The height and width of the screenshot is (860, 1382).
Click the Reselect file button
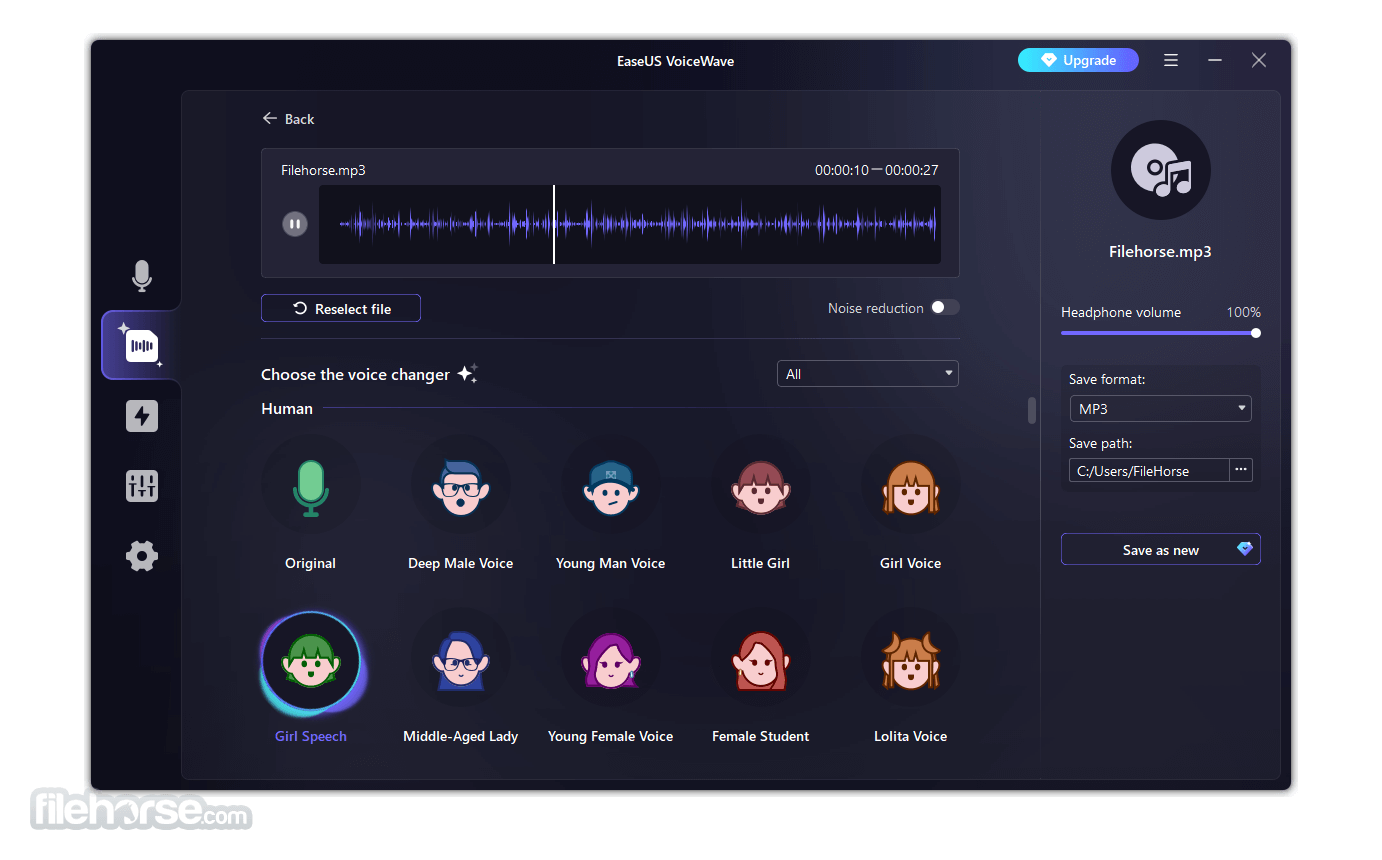point(341,309)
